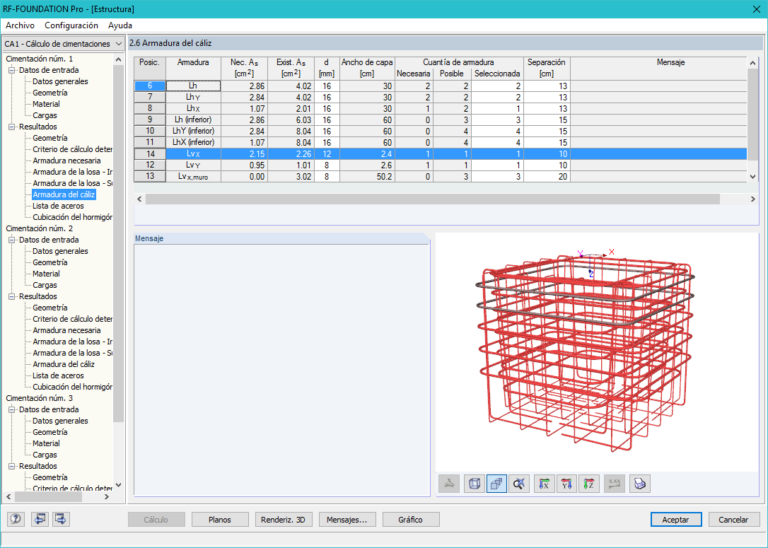
Task: Collapse Resultados under Cimentación núm. 3
Action: [x=12, y=466]
